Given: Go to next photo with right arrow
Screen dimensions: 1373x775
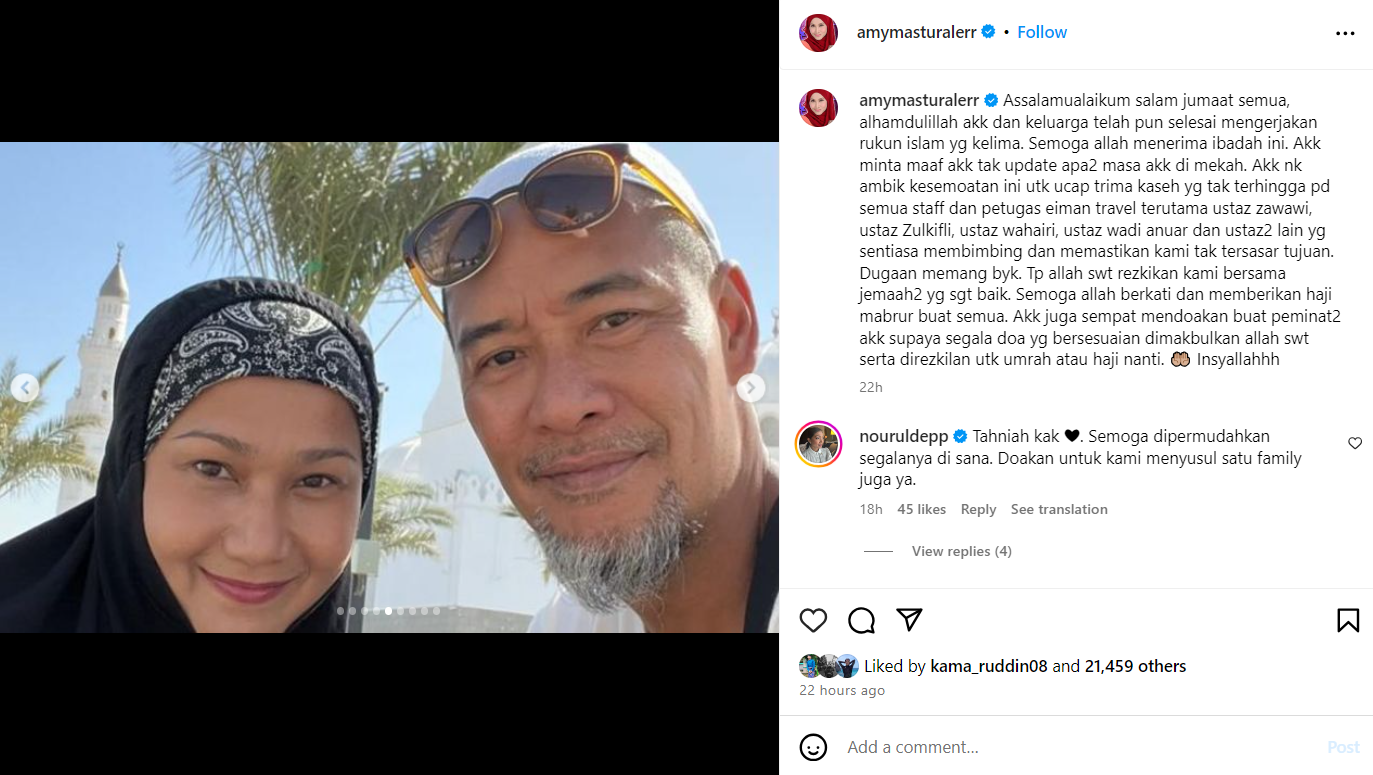Looking at the screenshot, I should coord(751,388).
